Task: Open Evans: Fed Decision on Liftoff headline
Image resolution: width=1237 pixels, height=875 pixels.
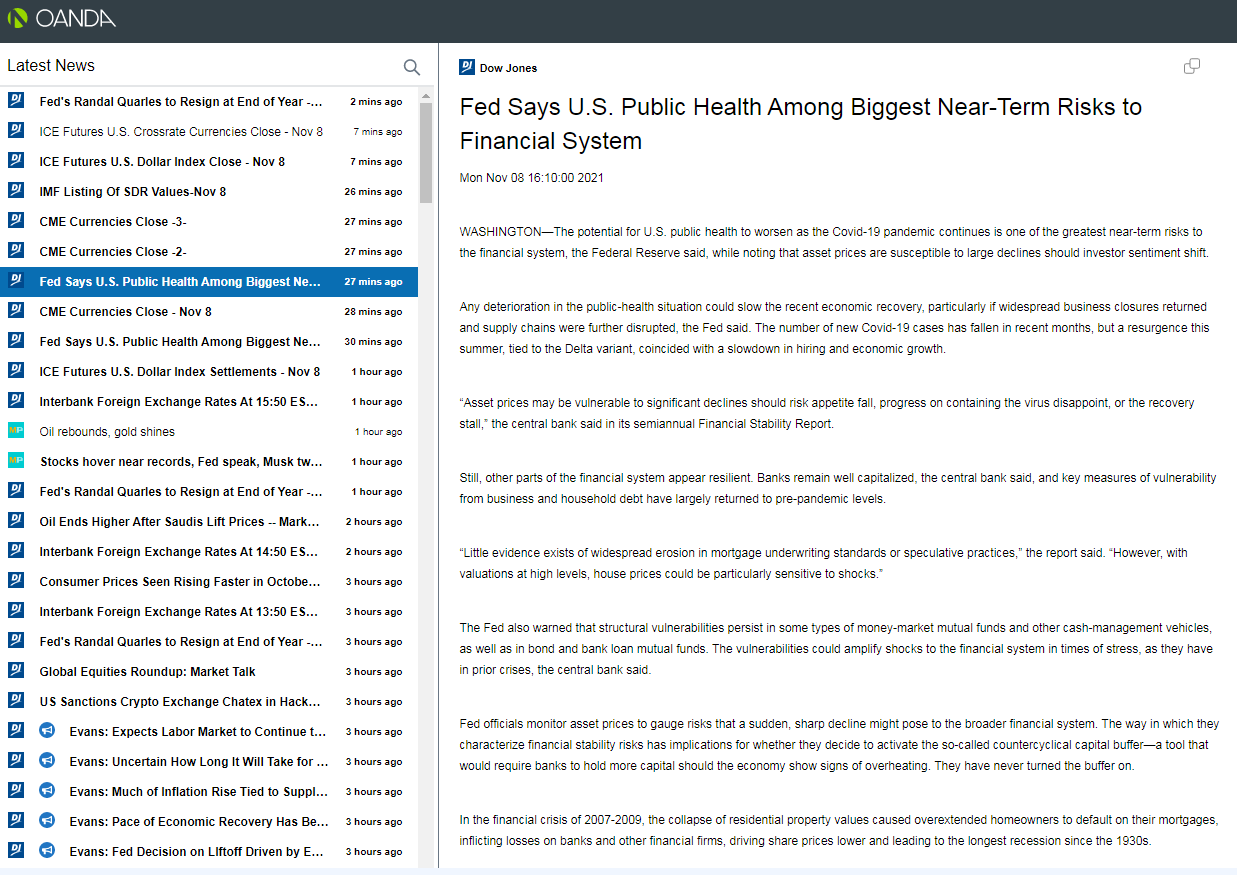Action: coord(196,852)
